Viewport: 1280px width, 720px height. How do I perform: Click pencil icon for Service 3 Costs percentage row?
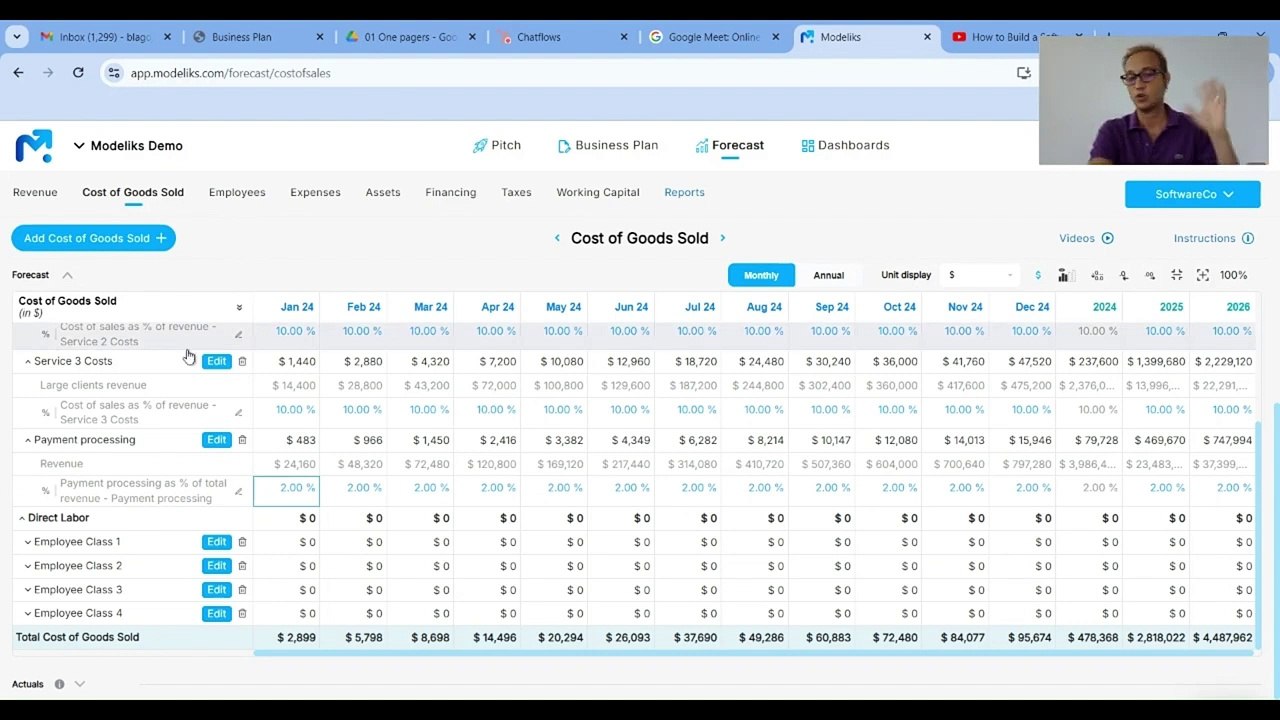point(238,412)
